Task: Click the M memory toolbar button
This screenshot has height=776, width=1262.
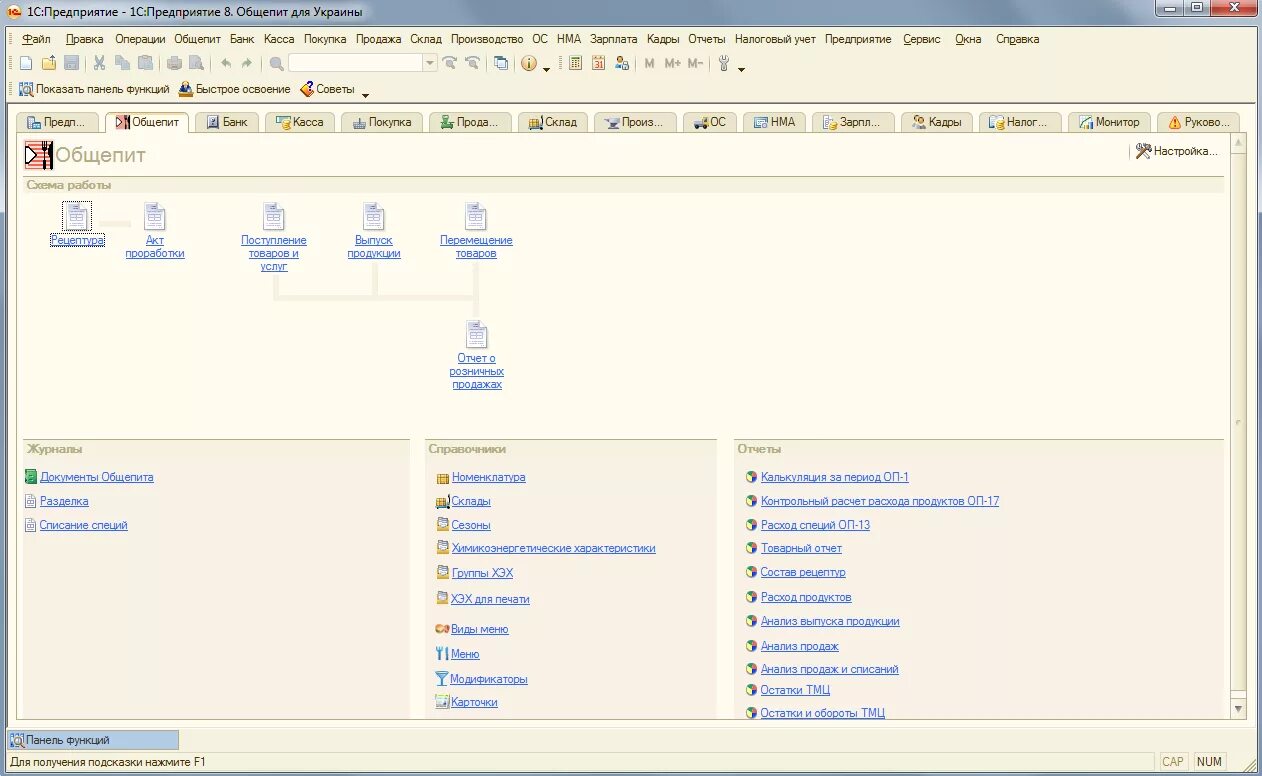Action: [649, 63]
